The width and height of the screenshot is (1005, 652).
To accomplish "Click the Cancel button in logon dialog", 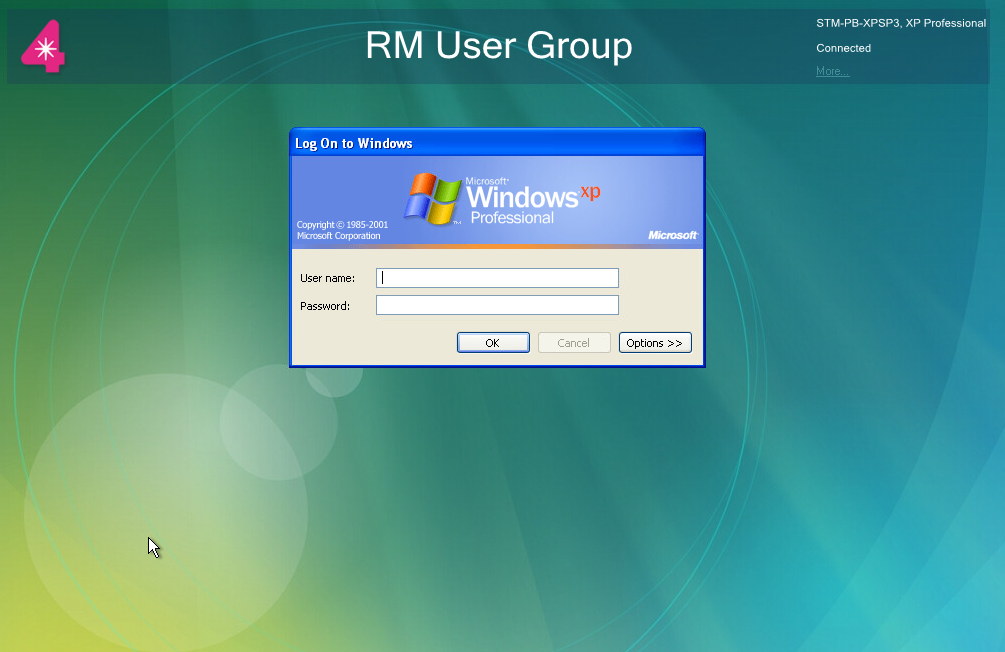I will pos(574,342).
